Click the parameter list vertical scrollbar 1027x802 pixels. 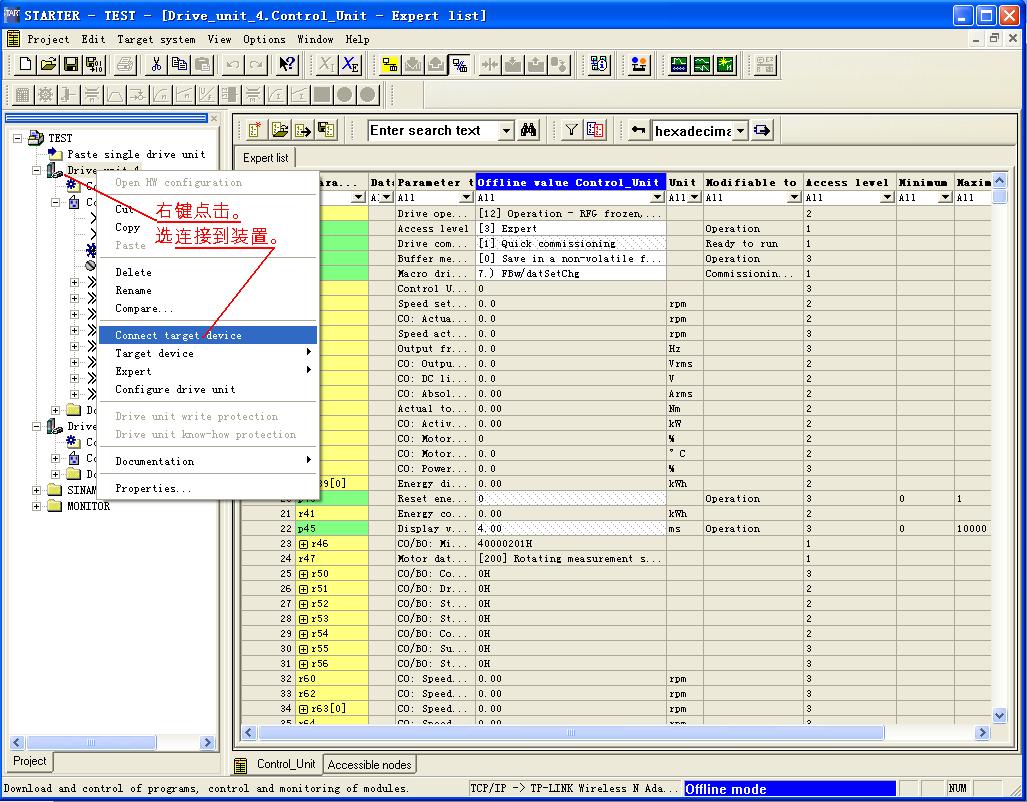coord(999,450)
